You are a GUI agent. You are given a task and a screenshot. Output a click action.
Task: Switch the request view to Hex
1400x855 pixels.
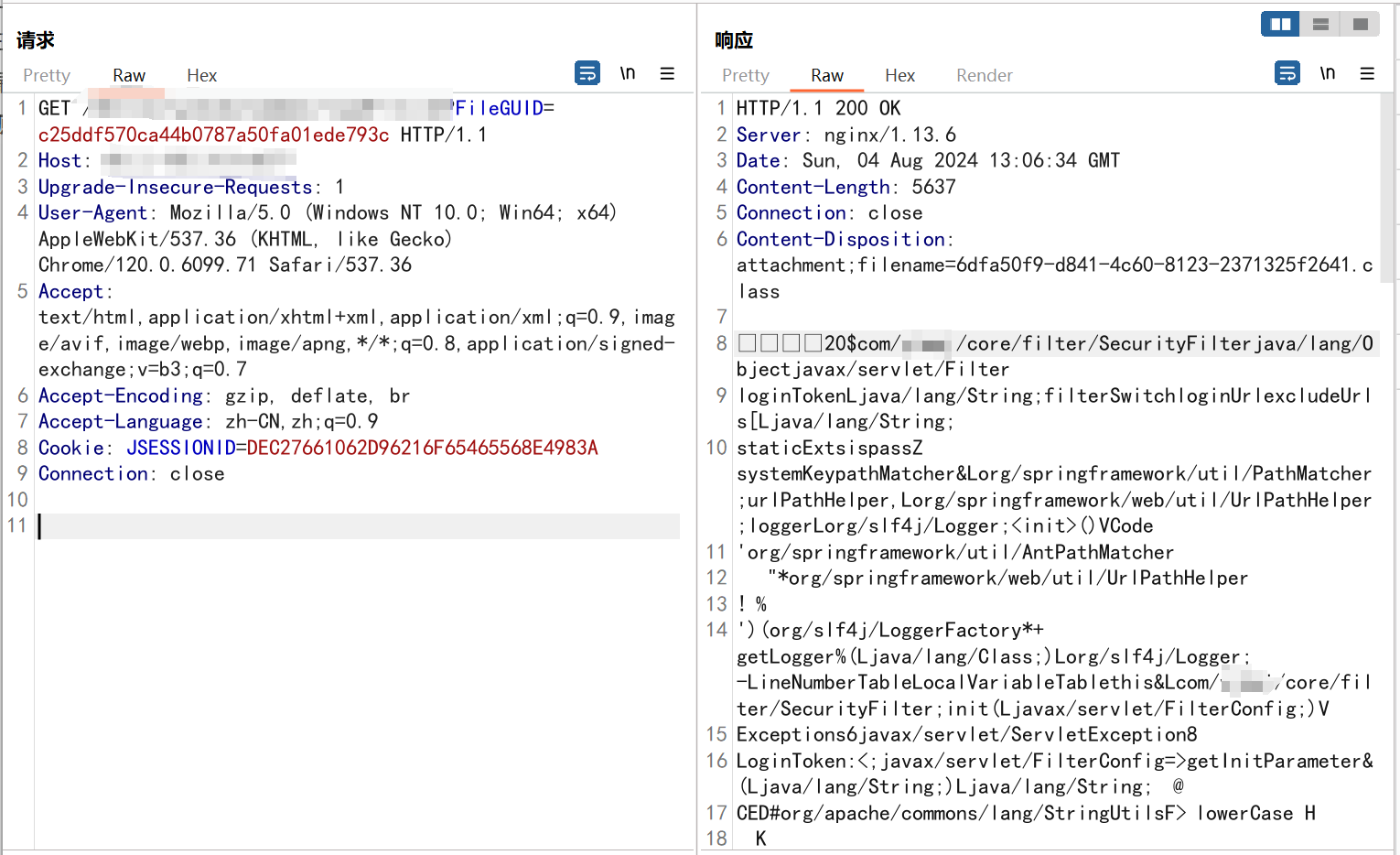(x=201, y=75)
